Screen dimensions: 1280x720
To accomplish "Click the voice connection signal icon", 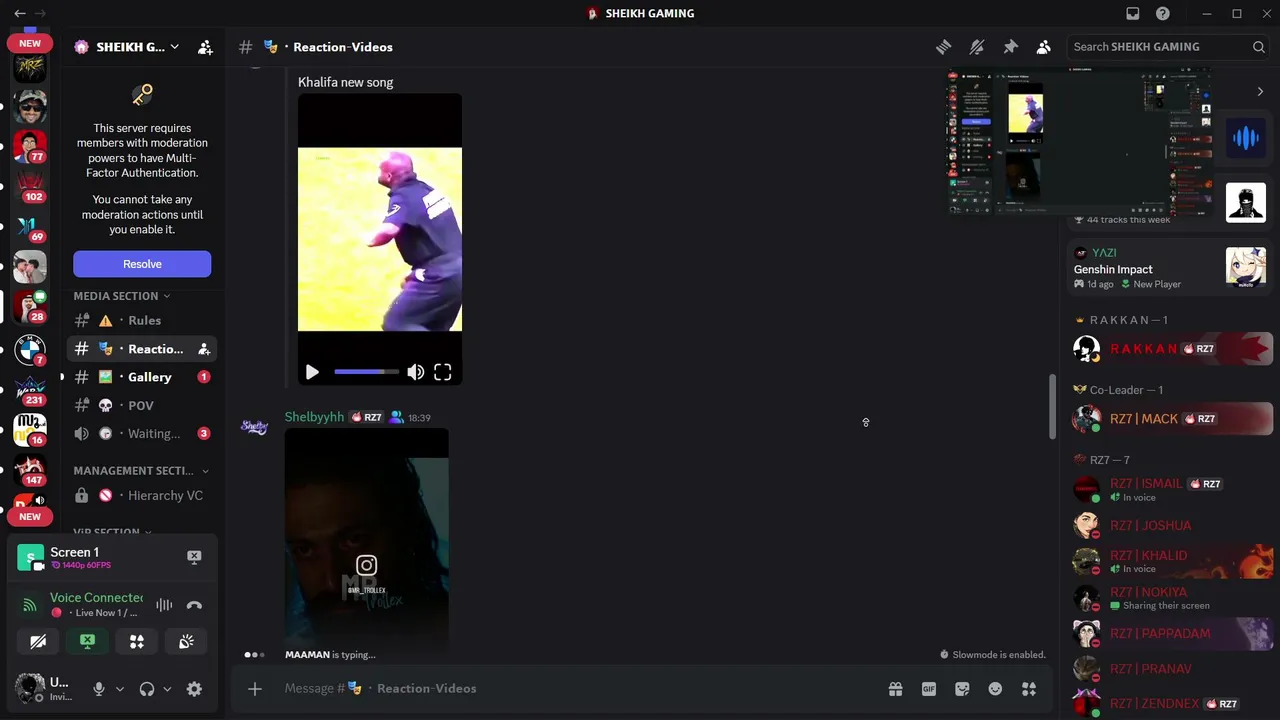I will pos(30,604).
